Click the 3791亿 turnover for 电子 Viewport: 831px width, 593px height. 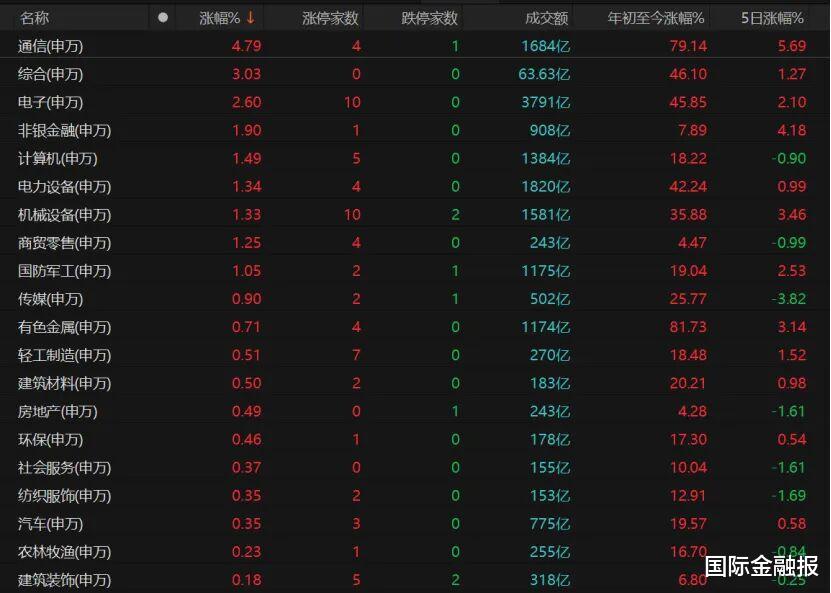(x=545, y=102)
